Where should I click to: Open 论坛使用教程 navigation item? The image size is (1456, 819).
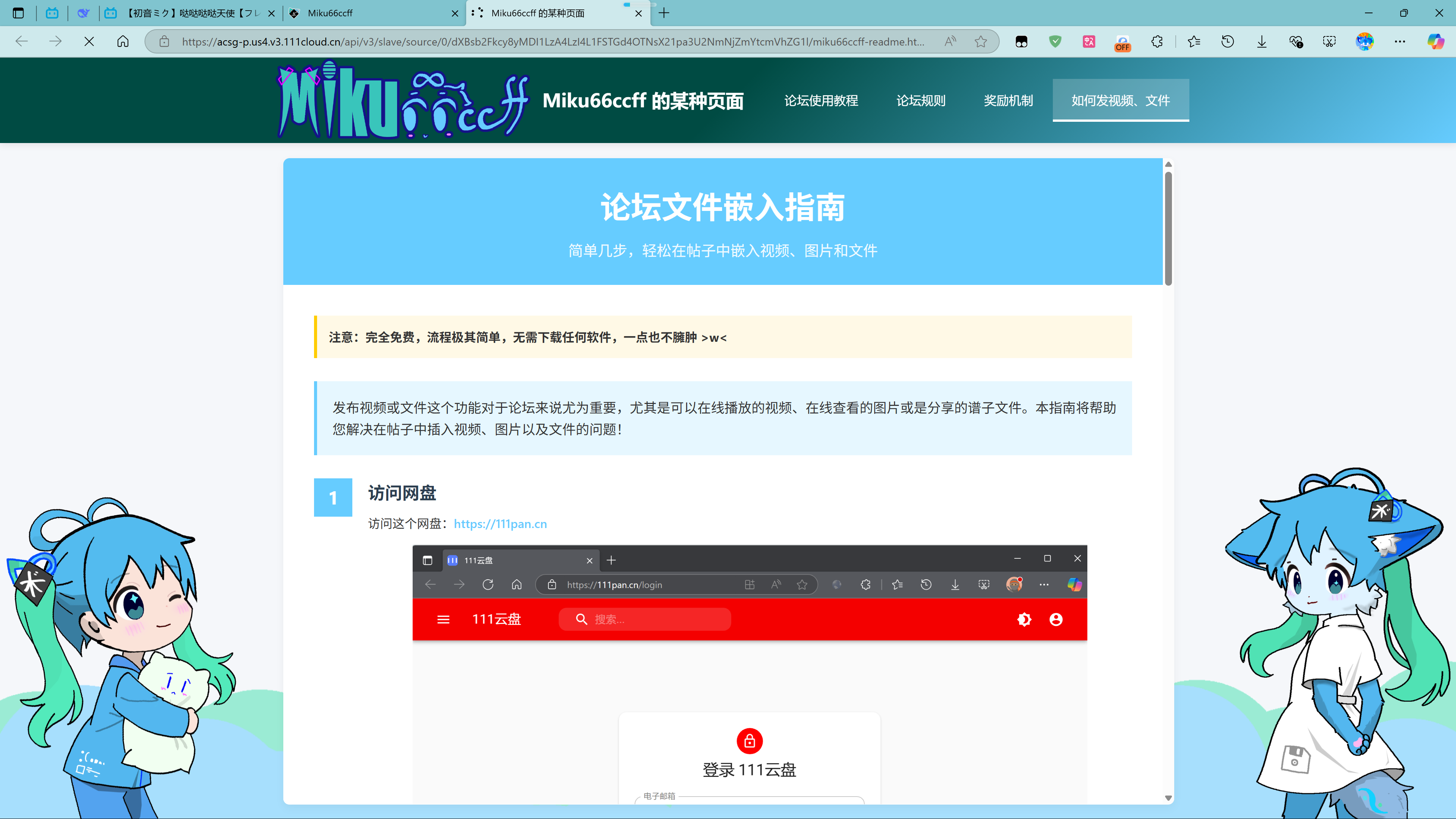821,101
